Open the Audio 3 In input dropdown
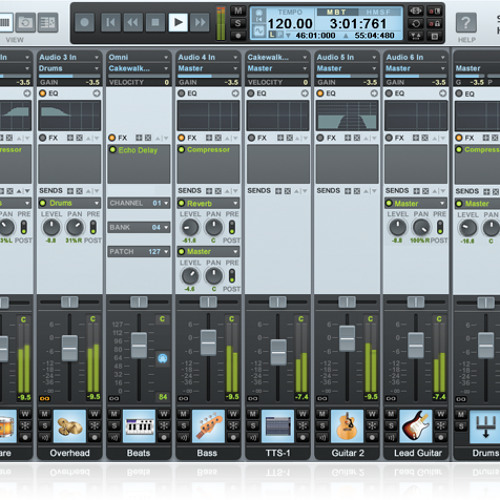The width and height of the screenshot is (500, 500). tap(69, 57)
